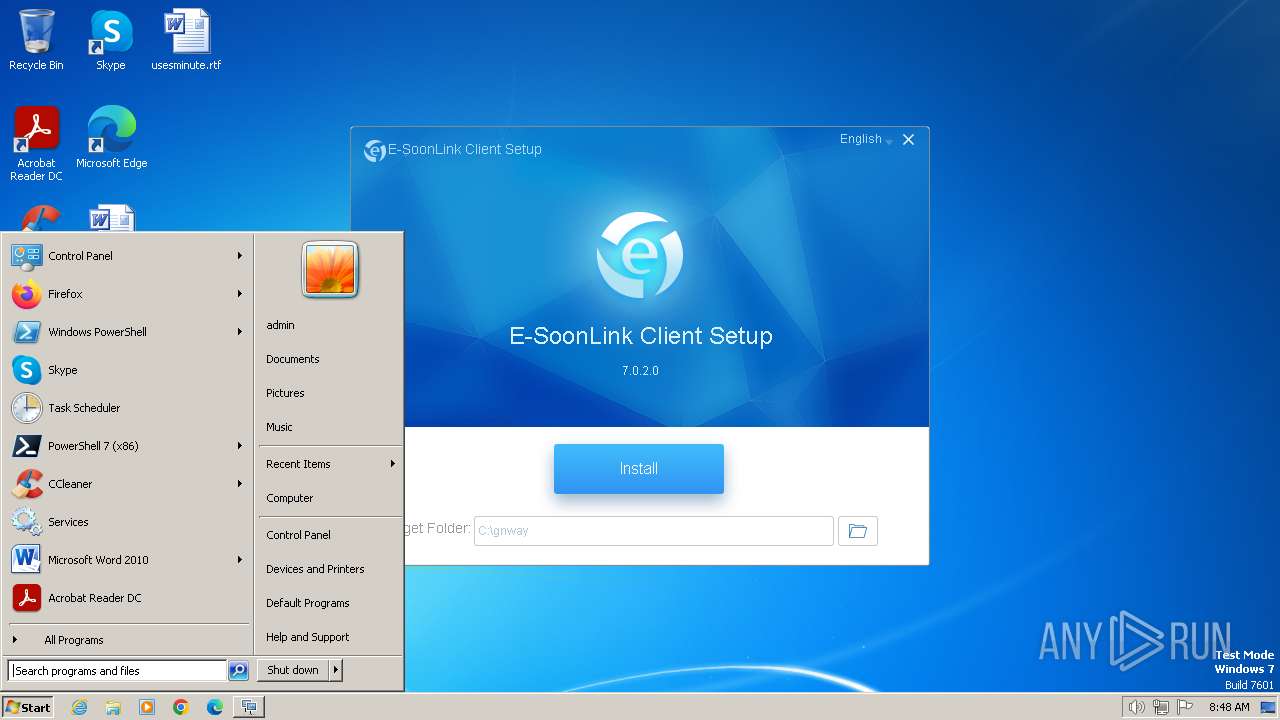Click Search programs and files field
The height and width of the screenshot is (720, 1280).
click(117, 671)
